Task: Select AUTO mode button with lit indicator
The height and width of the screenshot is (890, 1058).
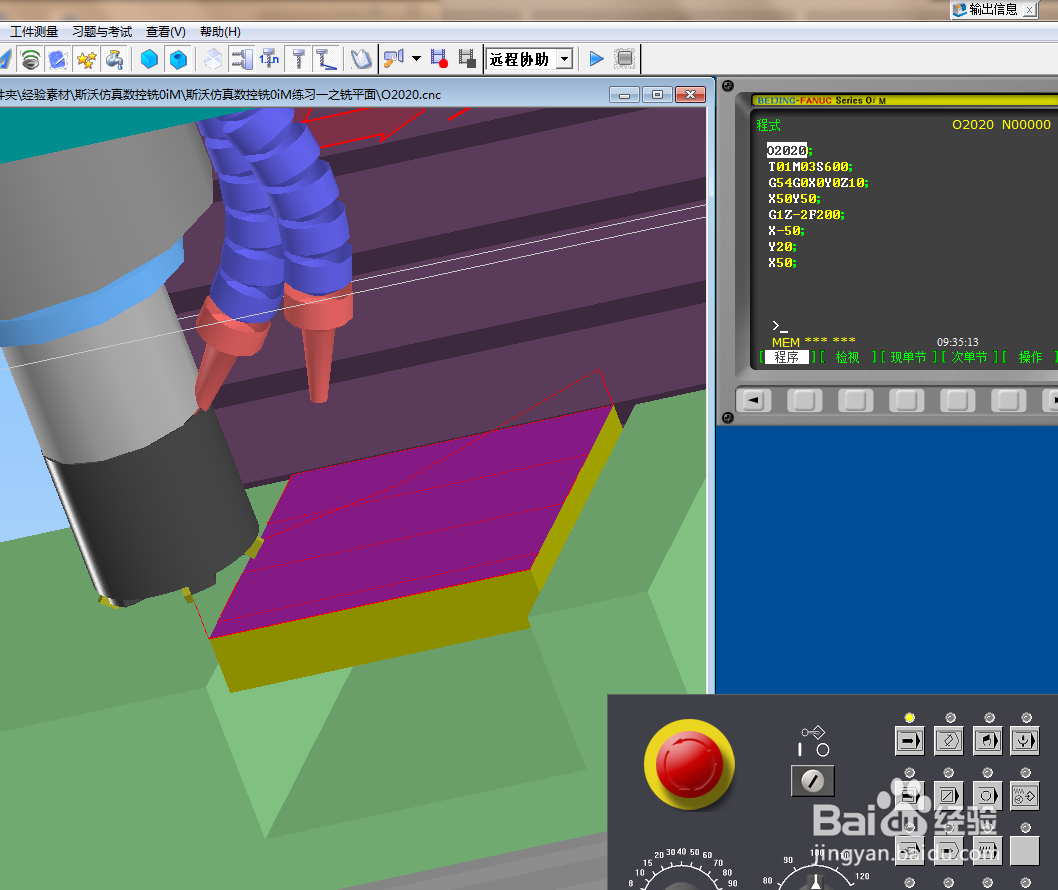Action: click(x=909, y=741)
